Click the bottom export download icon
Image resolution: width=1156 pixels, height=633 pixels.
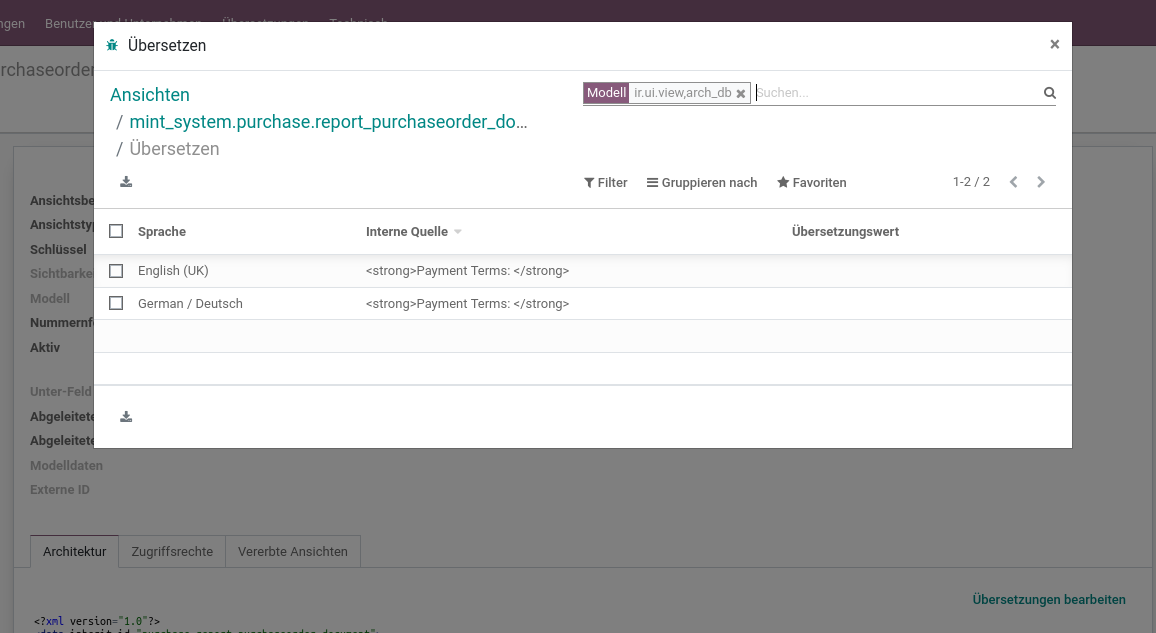pos(126,417)
